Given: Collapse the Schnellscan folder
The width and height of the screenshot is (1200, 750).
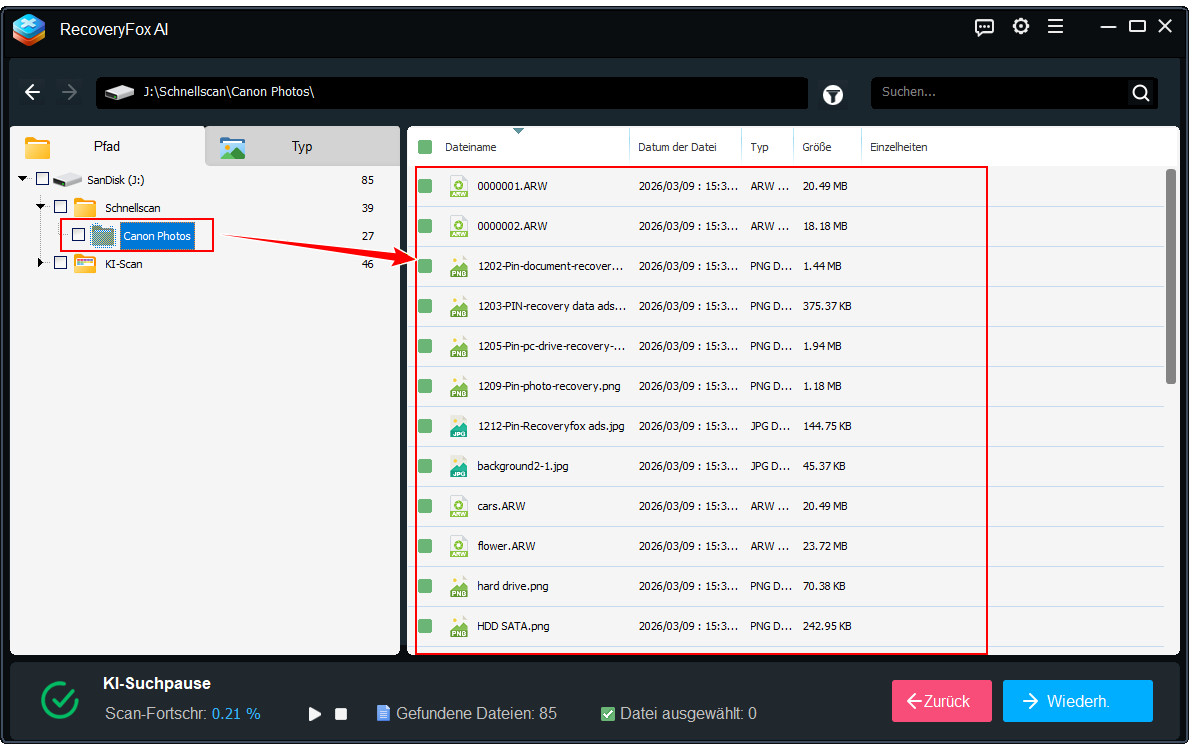Looking at the screenshot, I should point(41,207).
